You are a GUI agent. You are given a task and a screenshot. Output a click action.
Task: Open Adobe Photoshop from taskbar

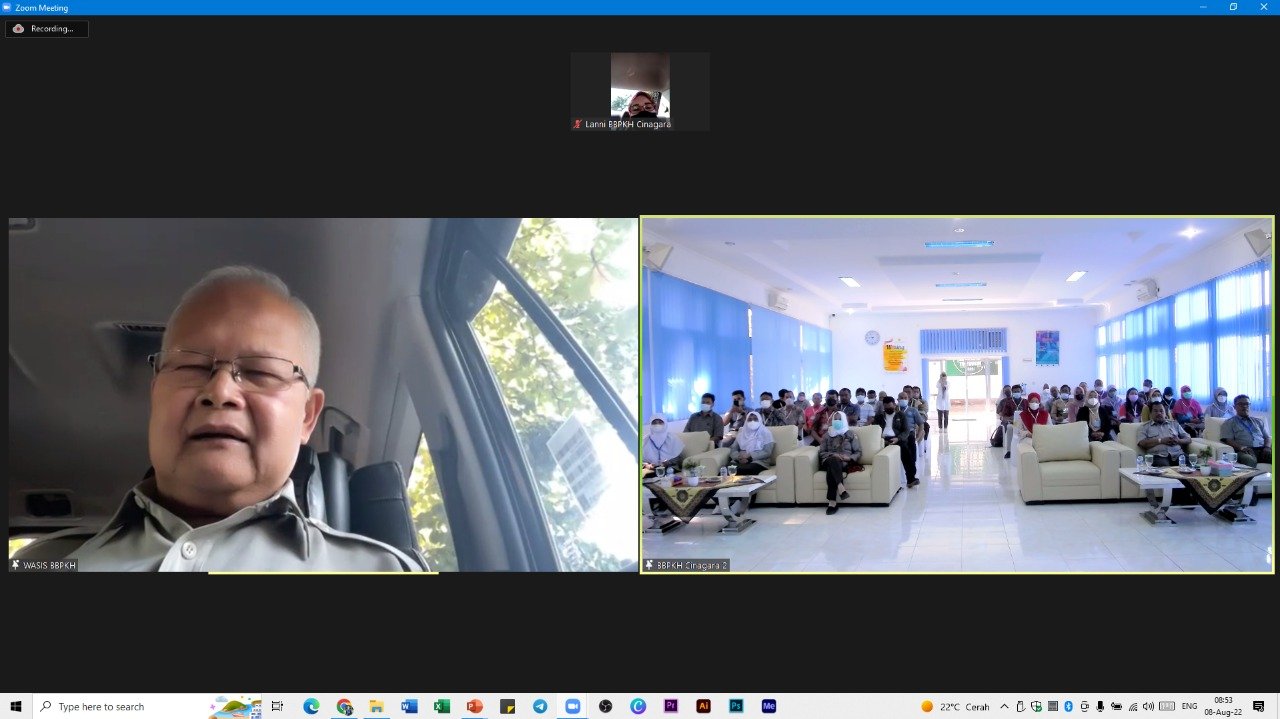(x=736, y=706)
